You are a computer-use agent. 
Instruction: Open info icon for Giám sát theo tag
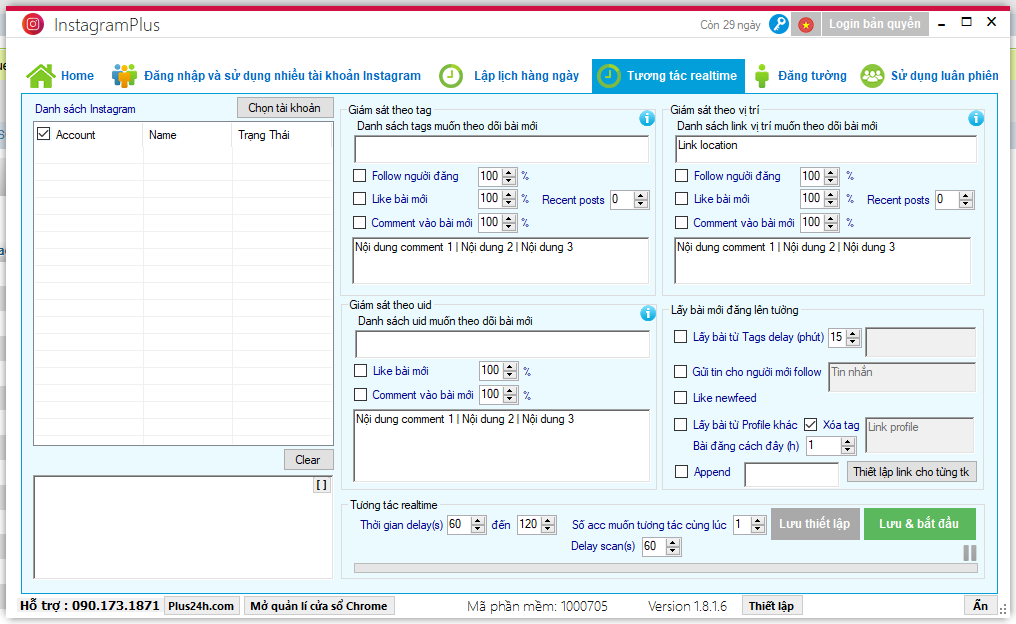pos(647,119)
